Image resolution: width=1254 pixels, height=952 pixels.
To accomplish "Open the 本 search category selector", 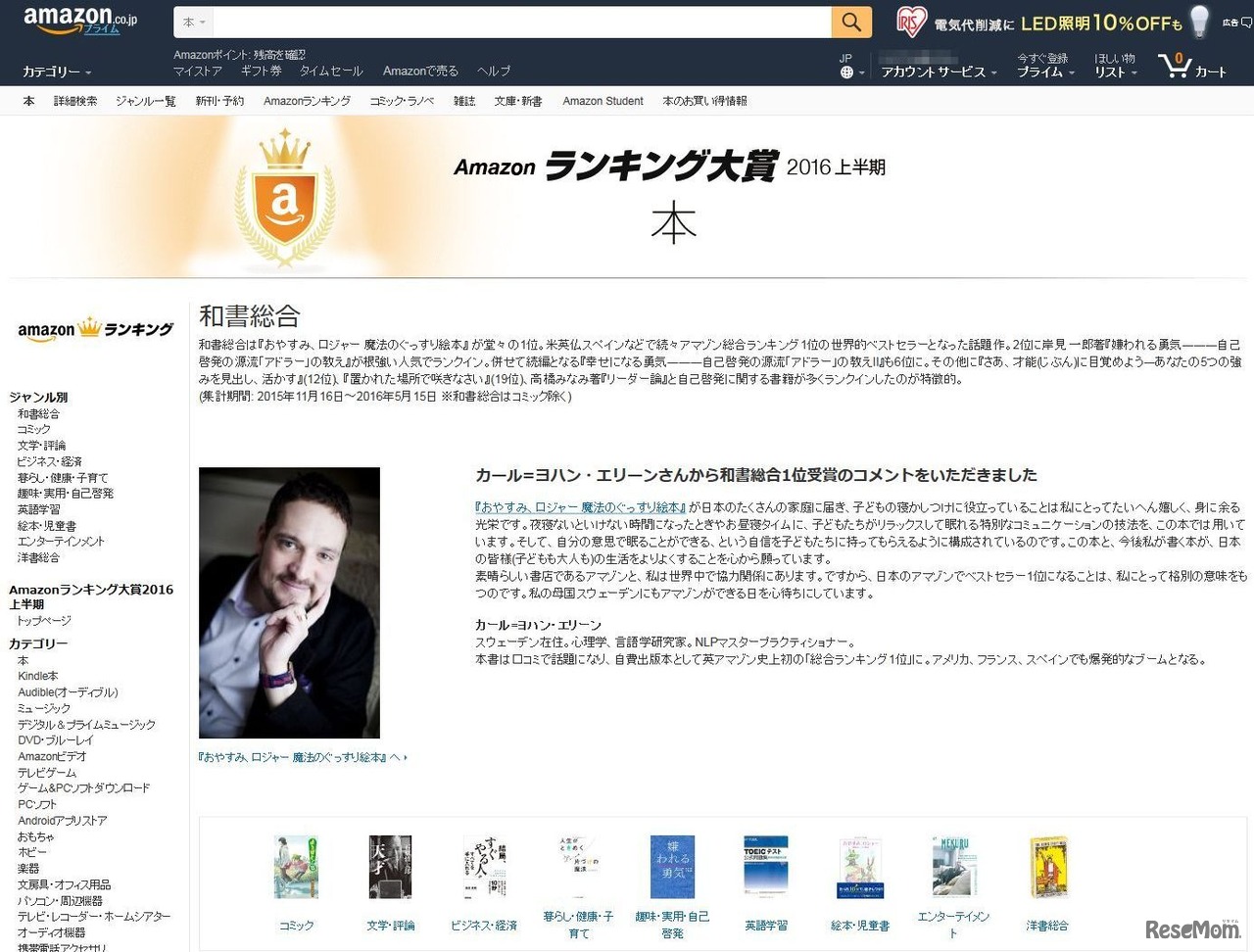I will (192, 21).
